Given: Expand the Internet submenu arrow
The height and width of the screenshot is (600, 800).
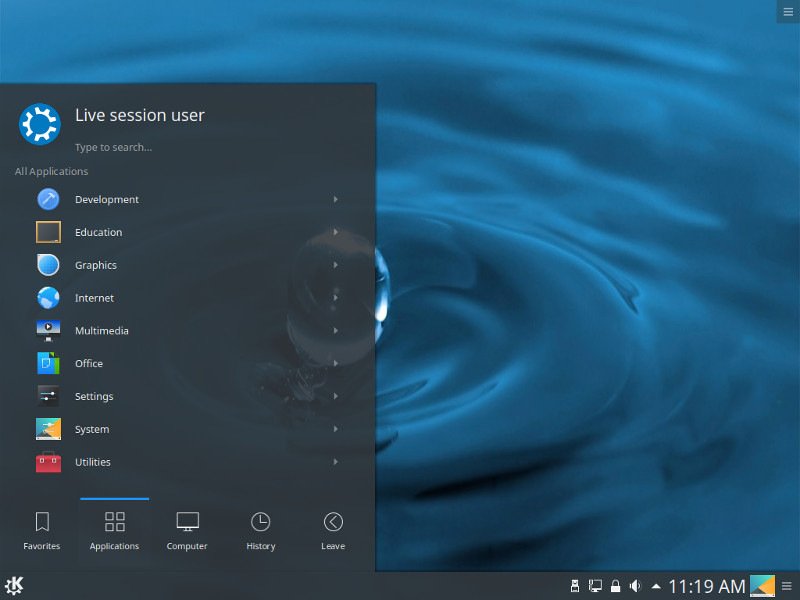Looking at the screenshot, I should (x=335, y=298).
